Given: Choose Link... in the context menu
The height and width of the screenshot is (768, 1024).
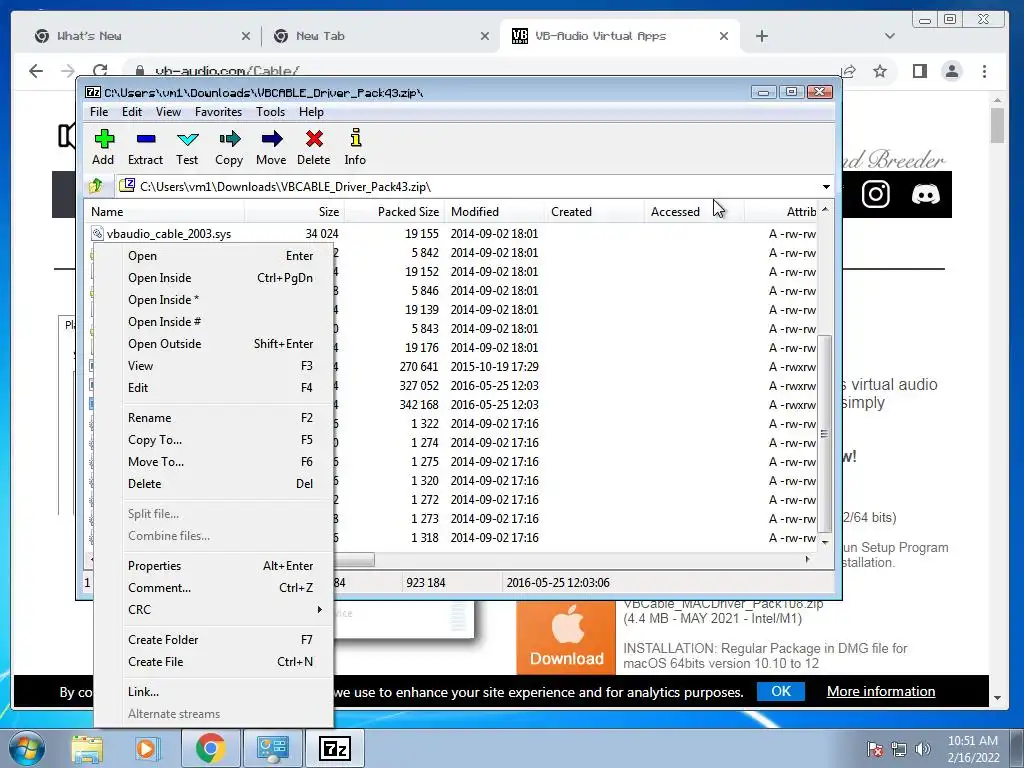Looking at the screenshot, I should tap(214, 692).
